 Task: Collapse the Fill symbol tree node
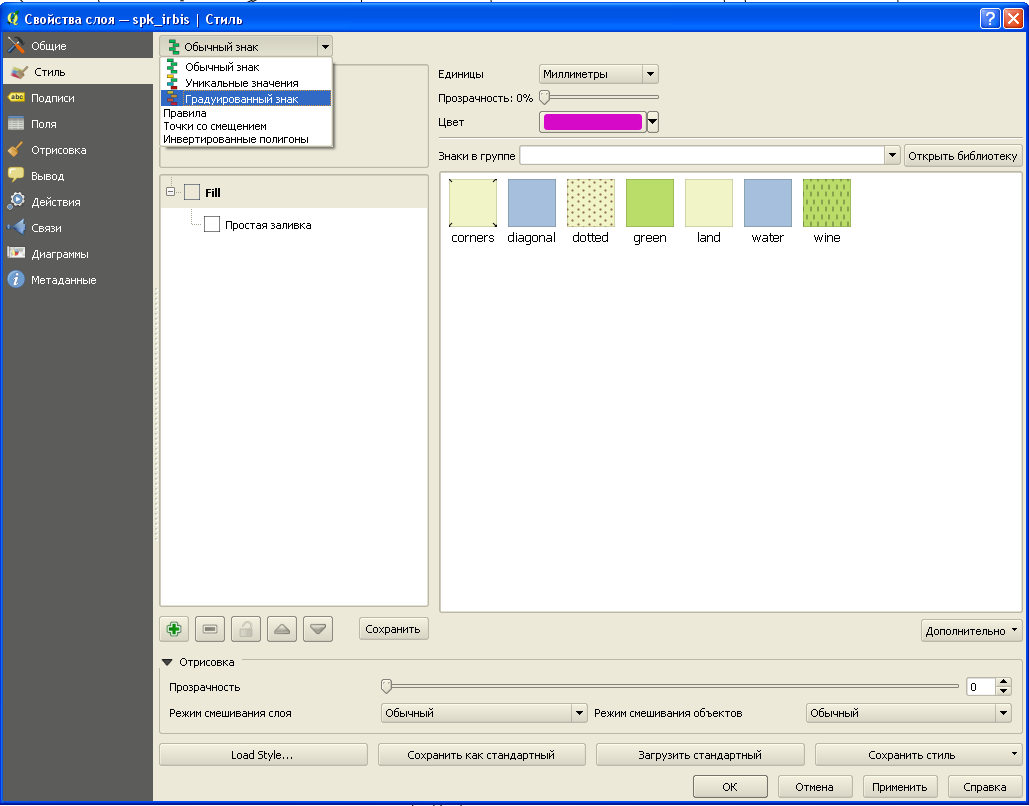point(171,192)
